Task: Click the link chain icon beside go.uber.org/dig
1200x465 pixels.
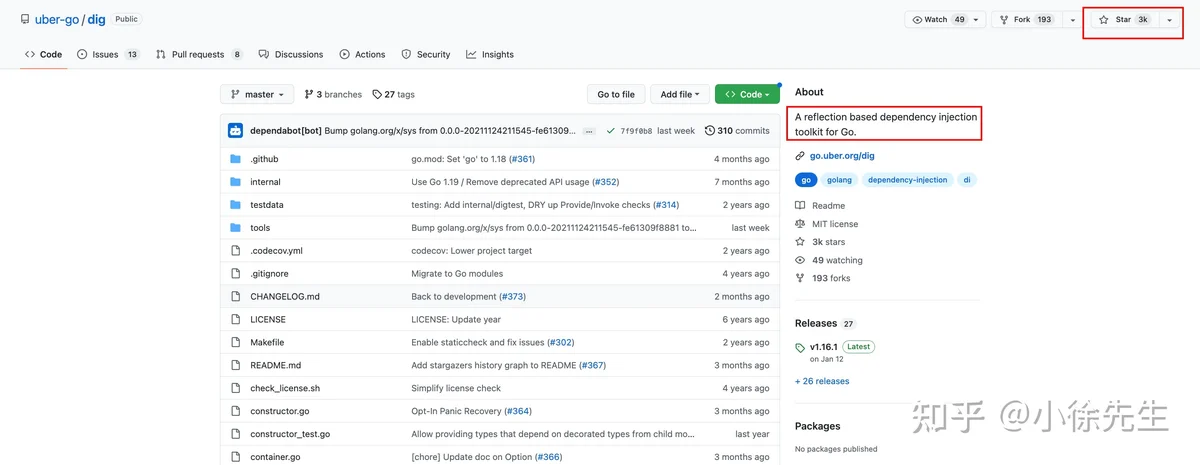Action: pos(800,156)
